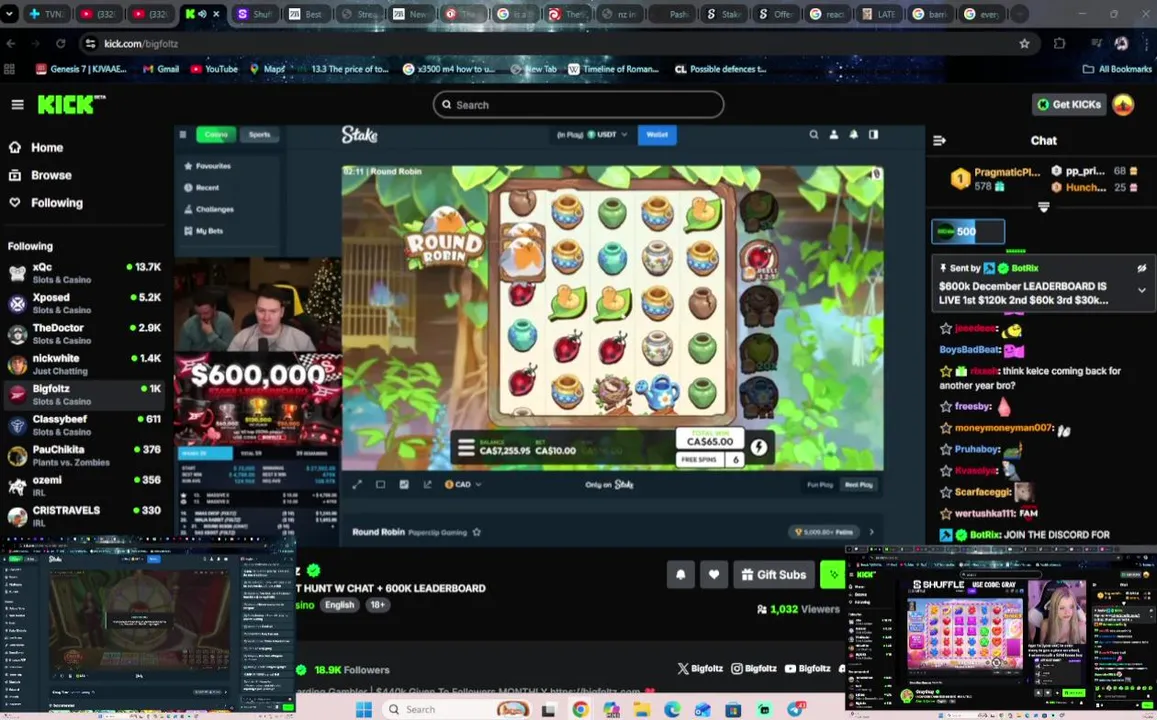This screenshot has width=1157, height=720.
Task: Open the Windows Start menu
Action: (364, 710)
